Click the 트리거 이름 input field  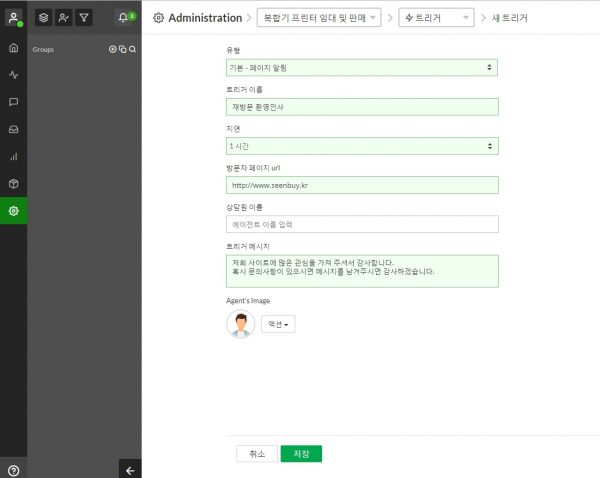point(362,107)
